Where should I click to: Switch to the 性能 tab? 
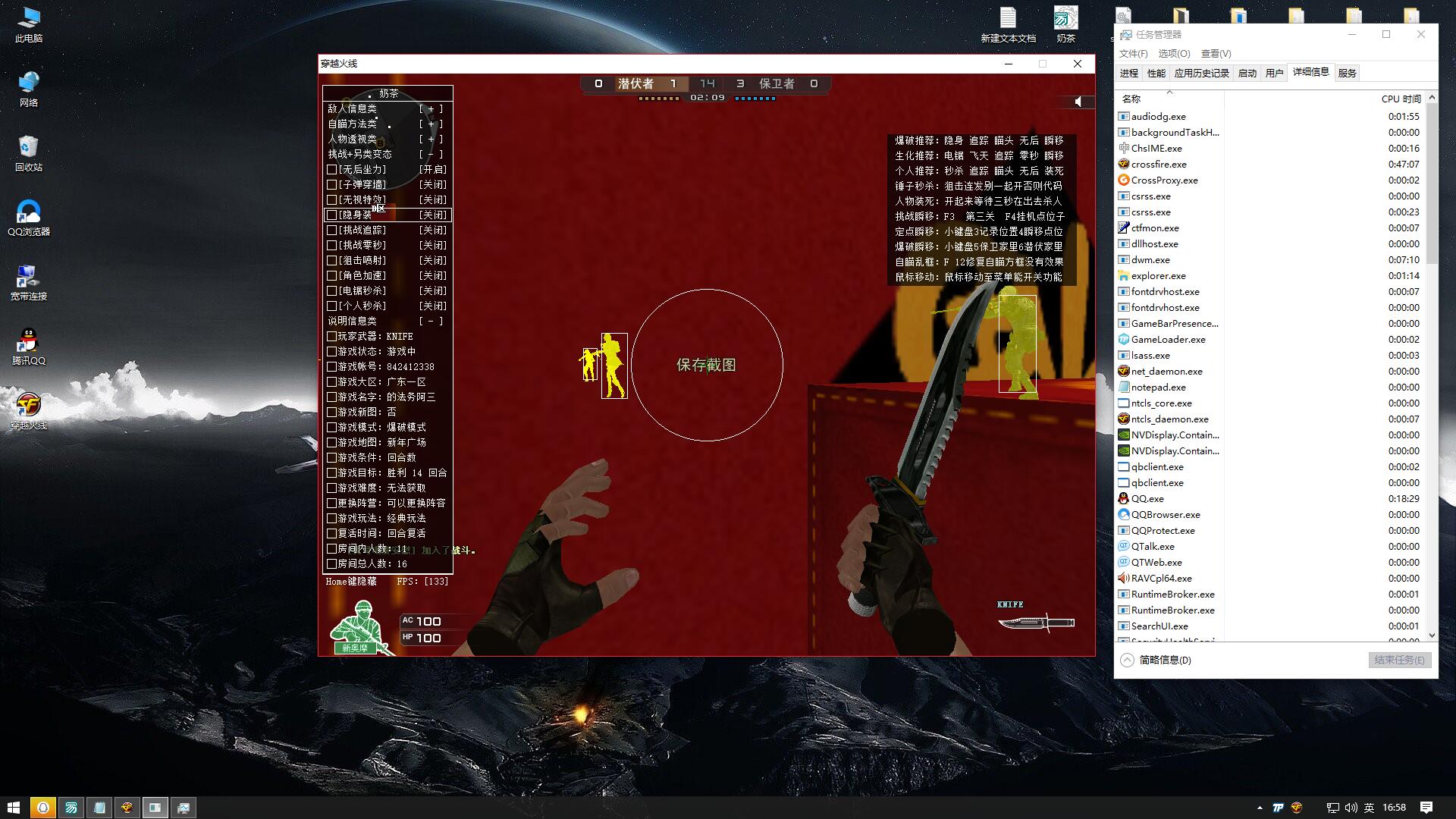(x=1156, y=73)
